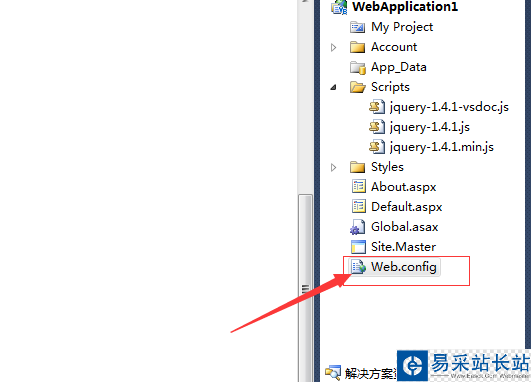
Task: Open the 解决方案 tab at bottom
Action: 370,374
